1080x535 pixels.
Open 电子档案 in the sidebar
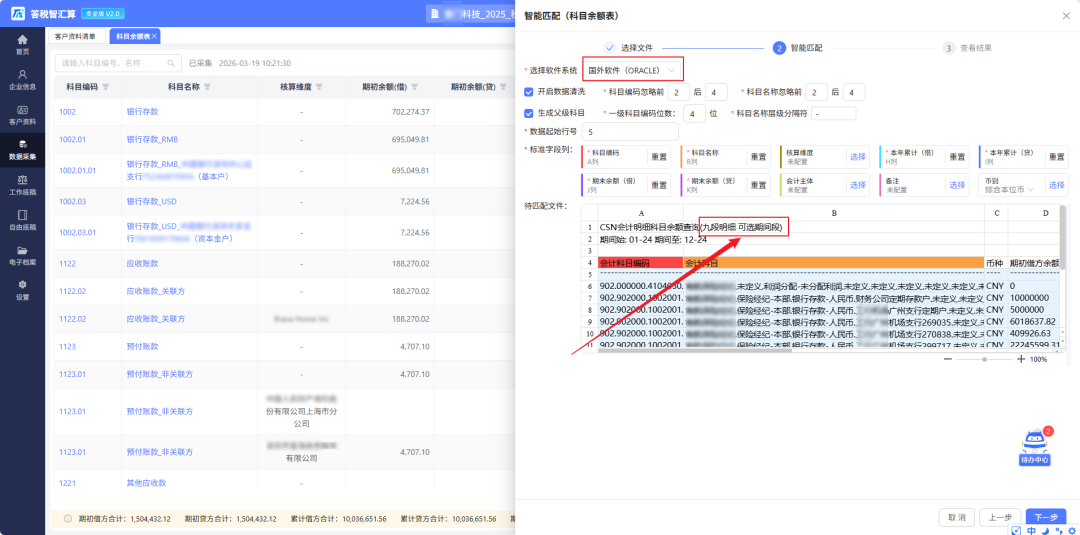23,255
